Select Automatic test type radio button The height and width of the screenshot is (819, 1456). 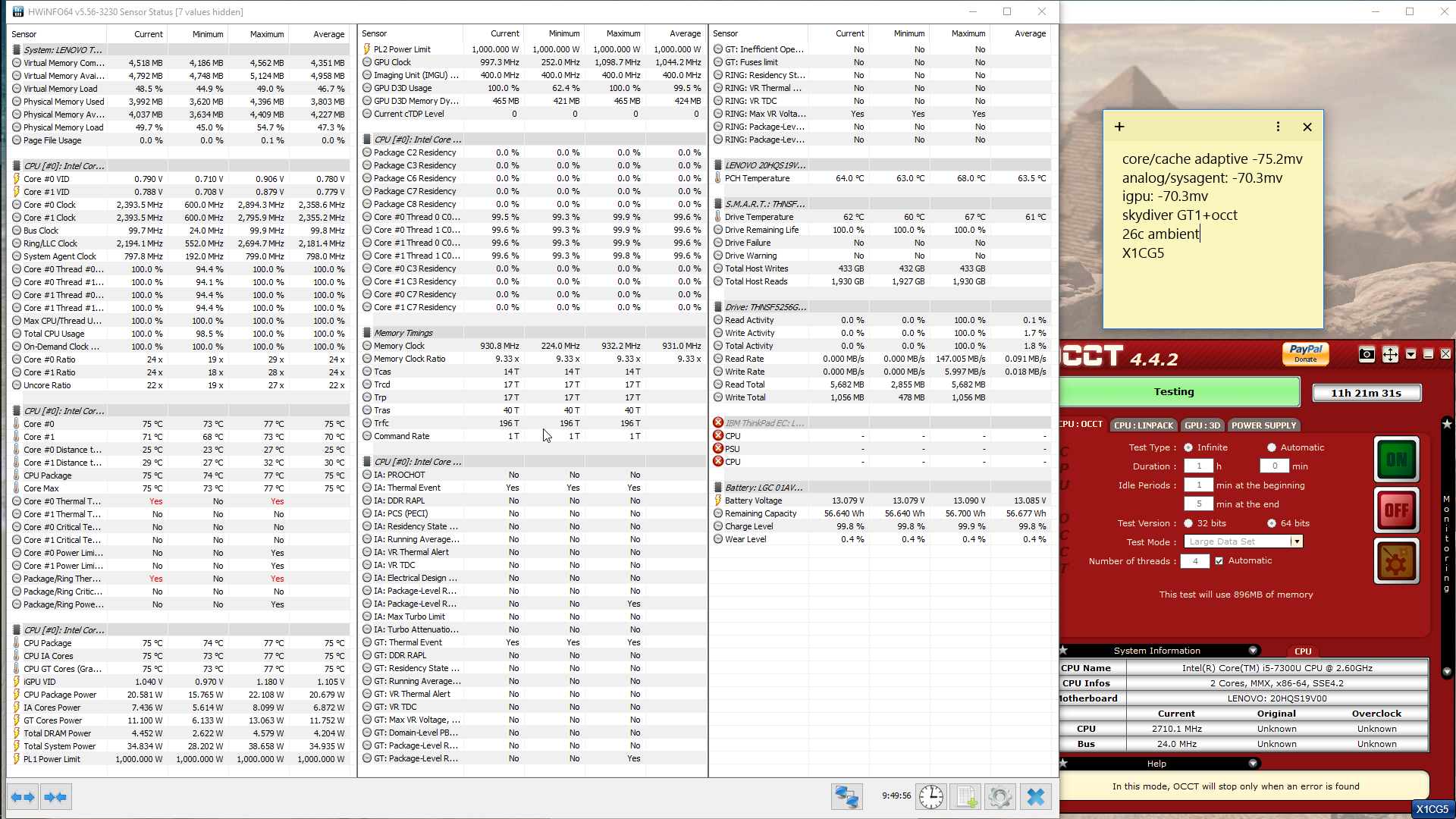[x=1272, y=447]
